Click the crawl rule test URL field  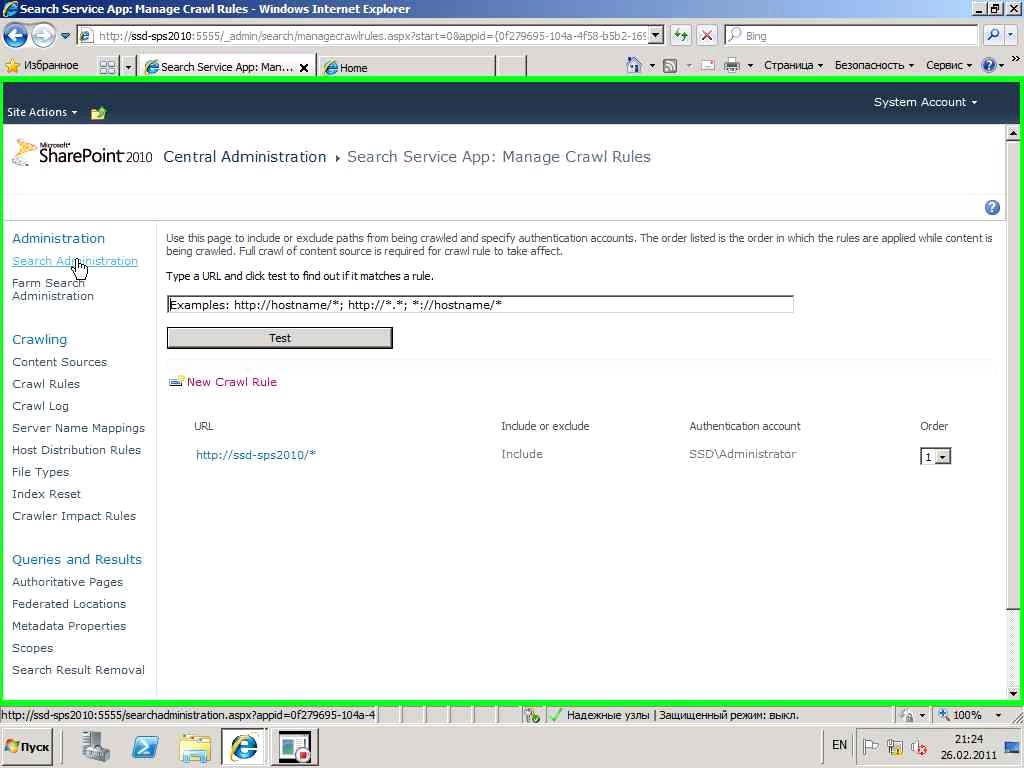pyautogui.click(x=480, y=304)
